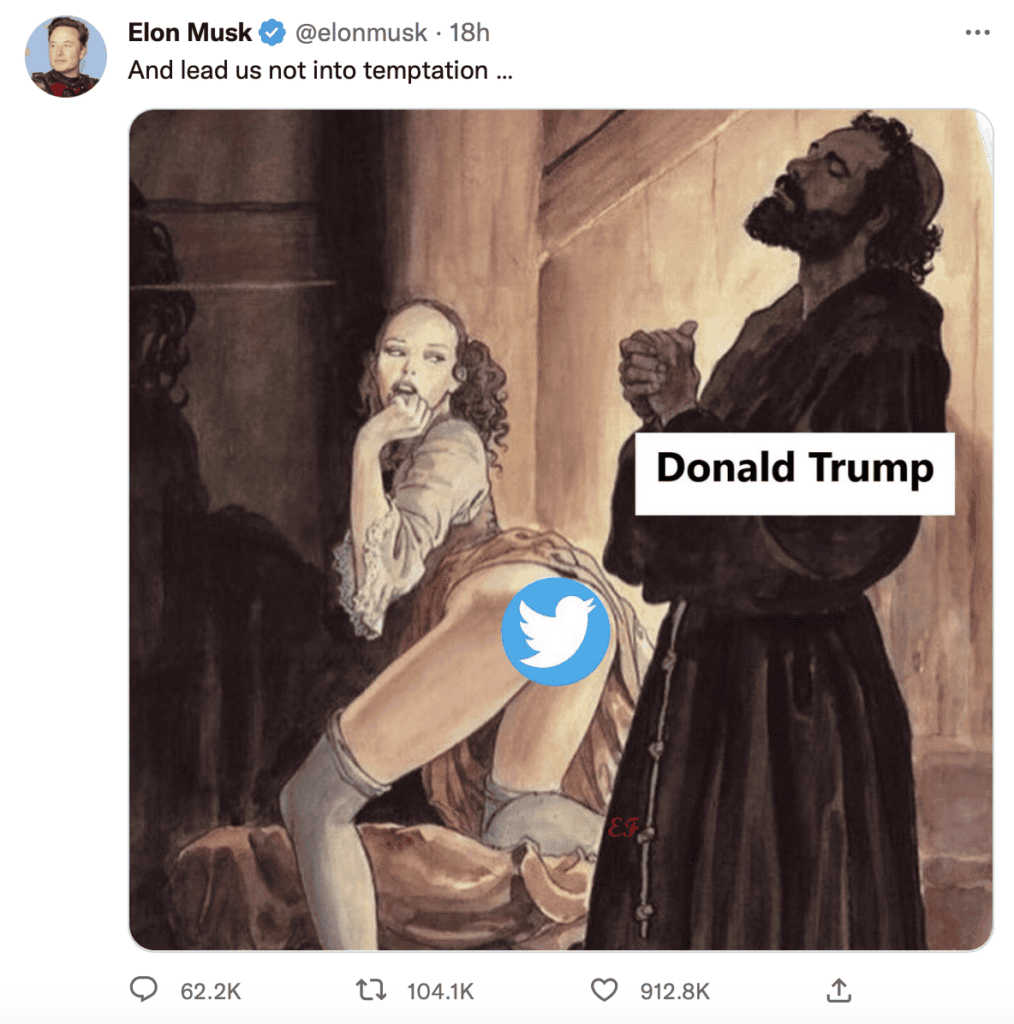Click the 62.2K reply count

tap(210, 991)
